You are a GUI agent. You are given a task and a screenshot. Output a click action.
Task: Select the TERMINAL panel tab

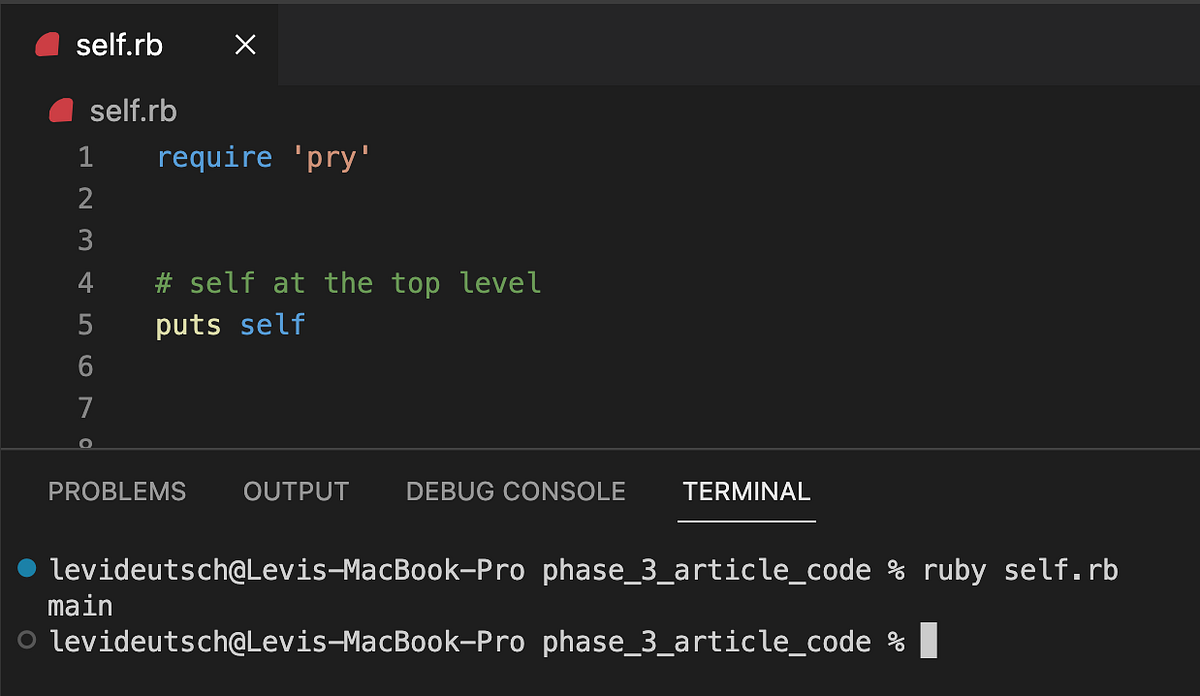[x=747, y=492]
